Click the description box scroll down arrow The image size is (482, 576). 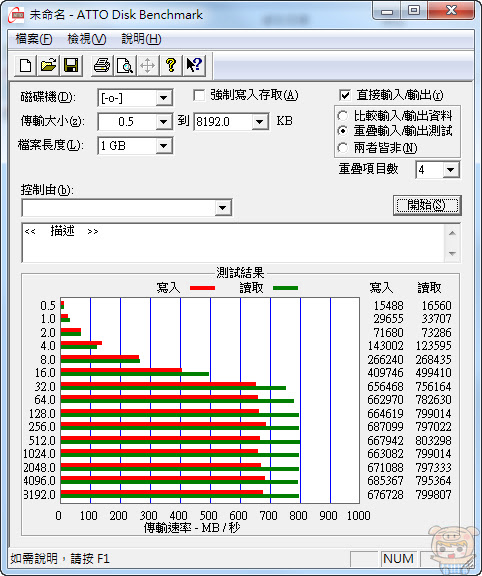tap(453, 253)
